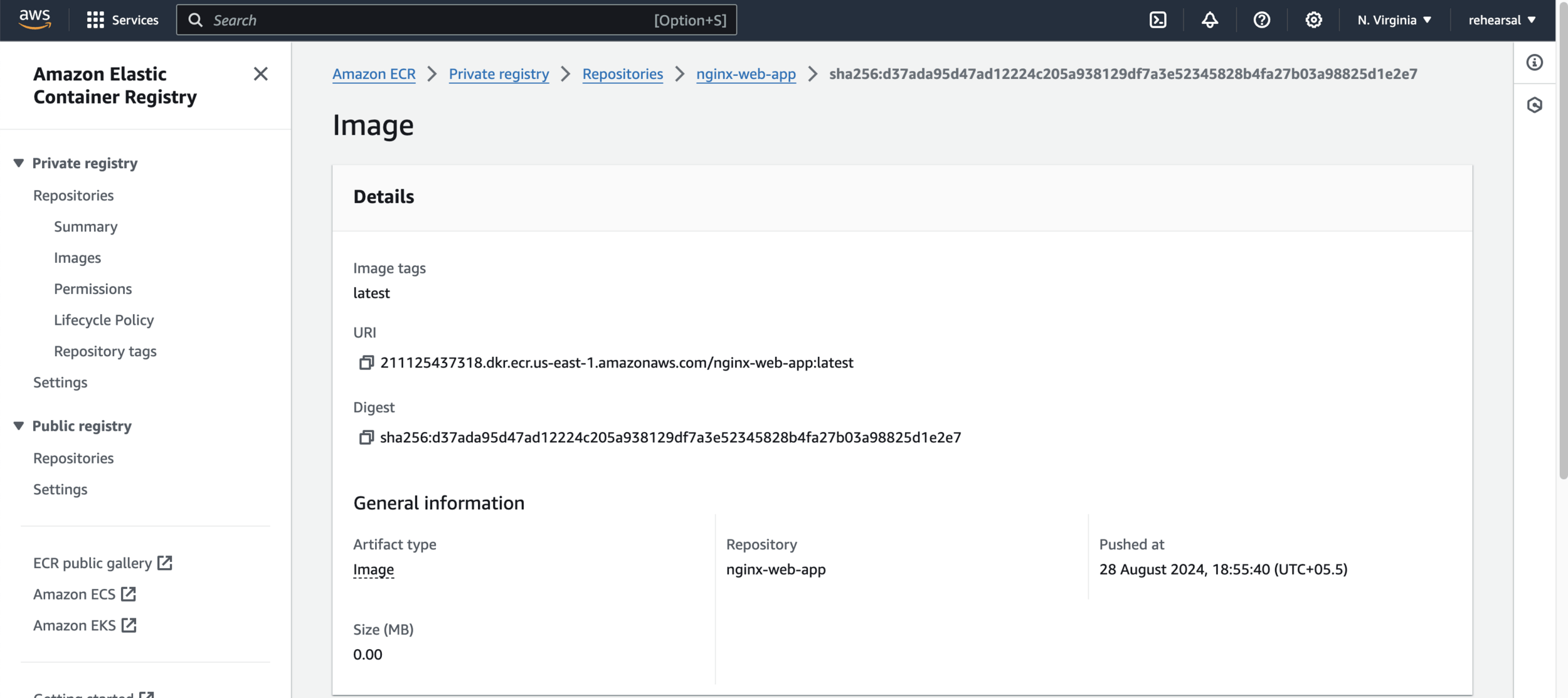The image size is (1568, 698).
Task: Collapse the Private registry section
Action: click(x=19, y=163)
